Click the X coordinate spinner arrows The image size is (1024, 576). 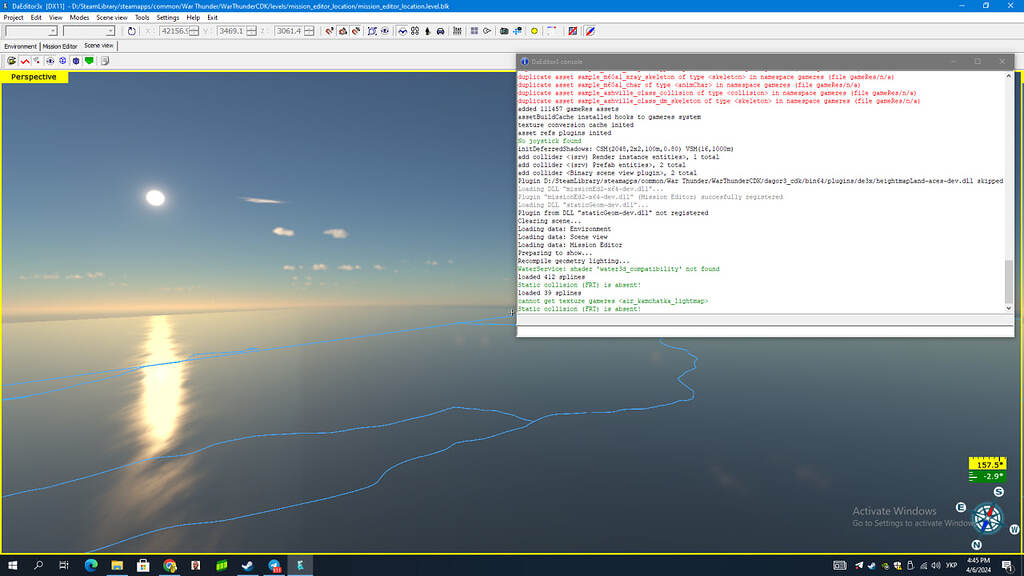(194, 31)
